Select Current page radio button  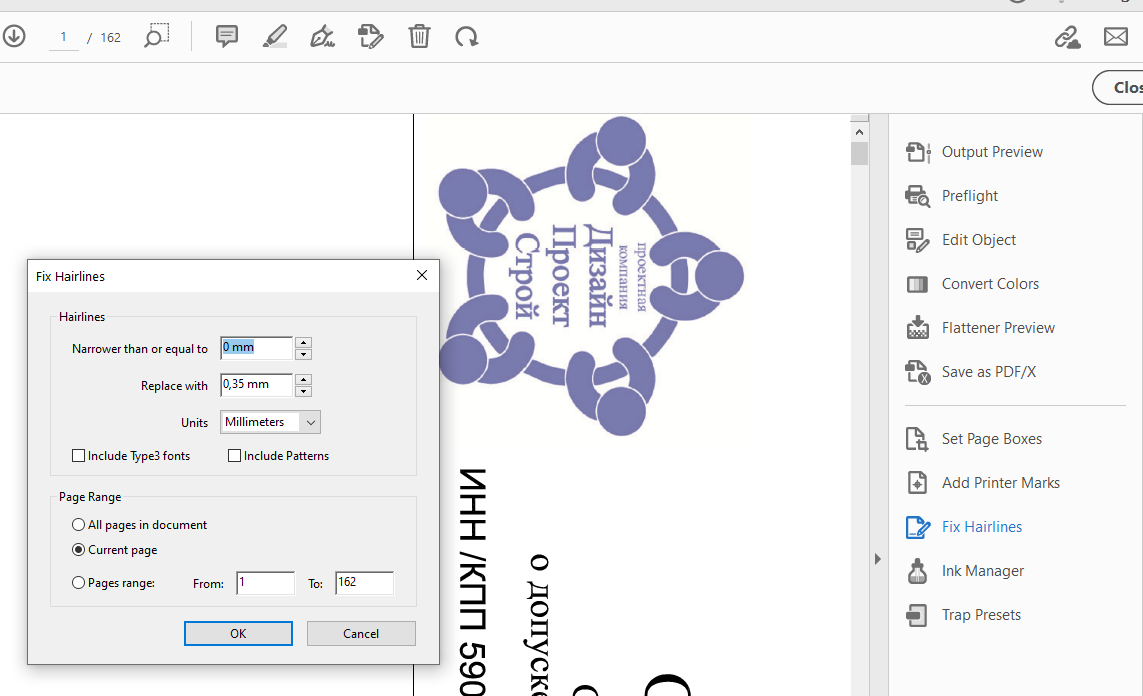point(78,550)
